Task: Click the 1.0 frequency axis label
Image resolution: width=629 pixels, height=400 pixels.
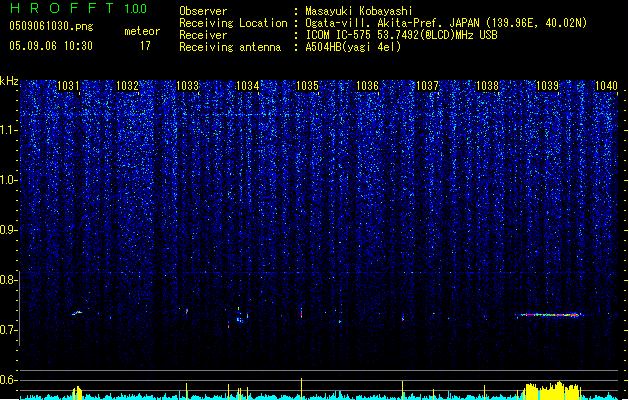Action: pyautogui.click(x=8, y=180)
